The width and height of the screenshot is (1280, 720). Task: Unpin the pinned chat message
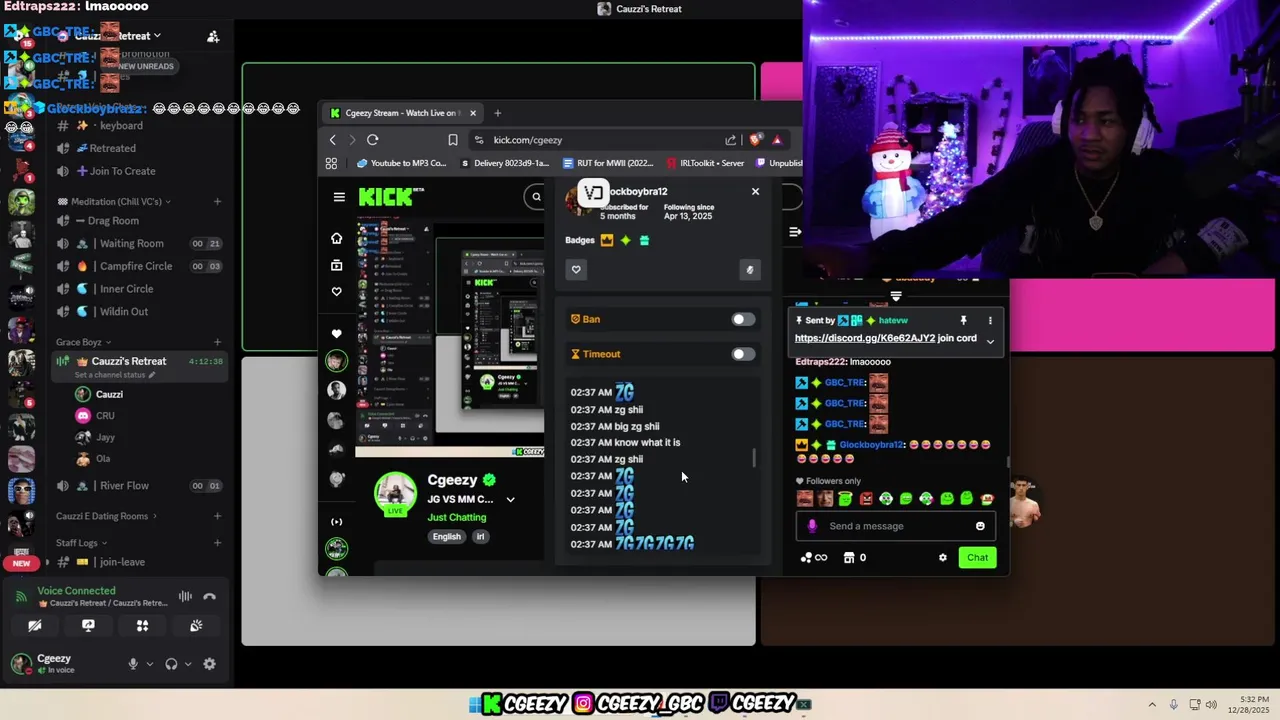(x=963, y=320)
